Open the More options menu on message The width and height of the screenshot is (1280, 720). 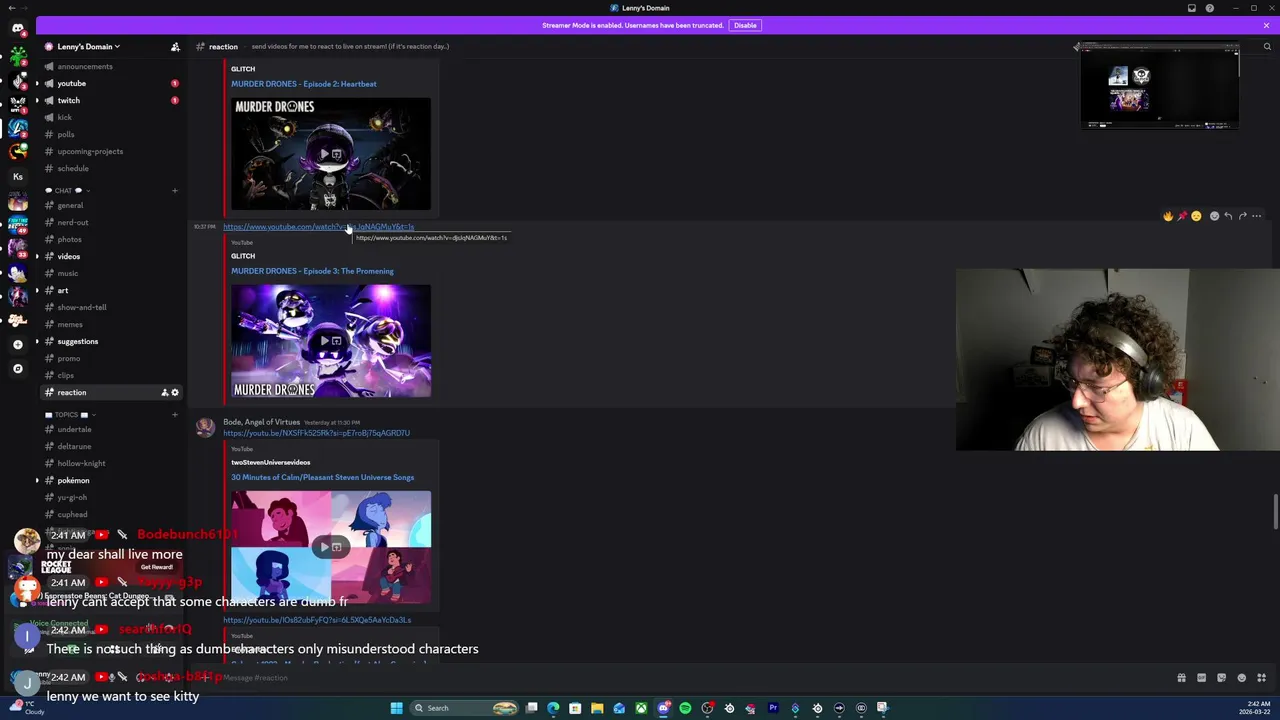1257,216
